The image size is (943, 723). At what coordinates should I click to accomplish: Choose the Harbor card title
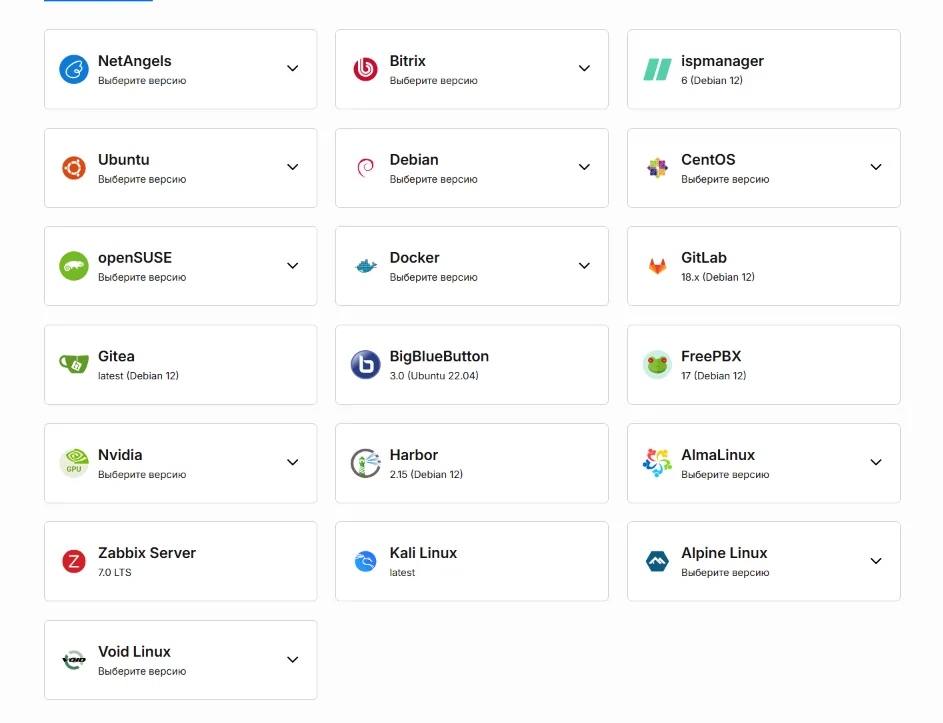click(x=414, y=455)
